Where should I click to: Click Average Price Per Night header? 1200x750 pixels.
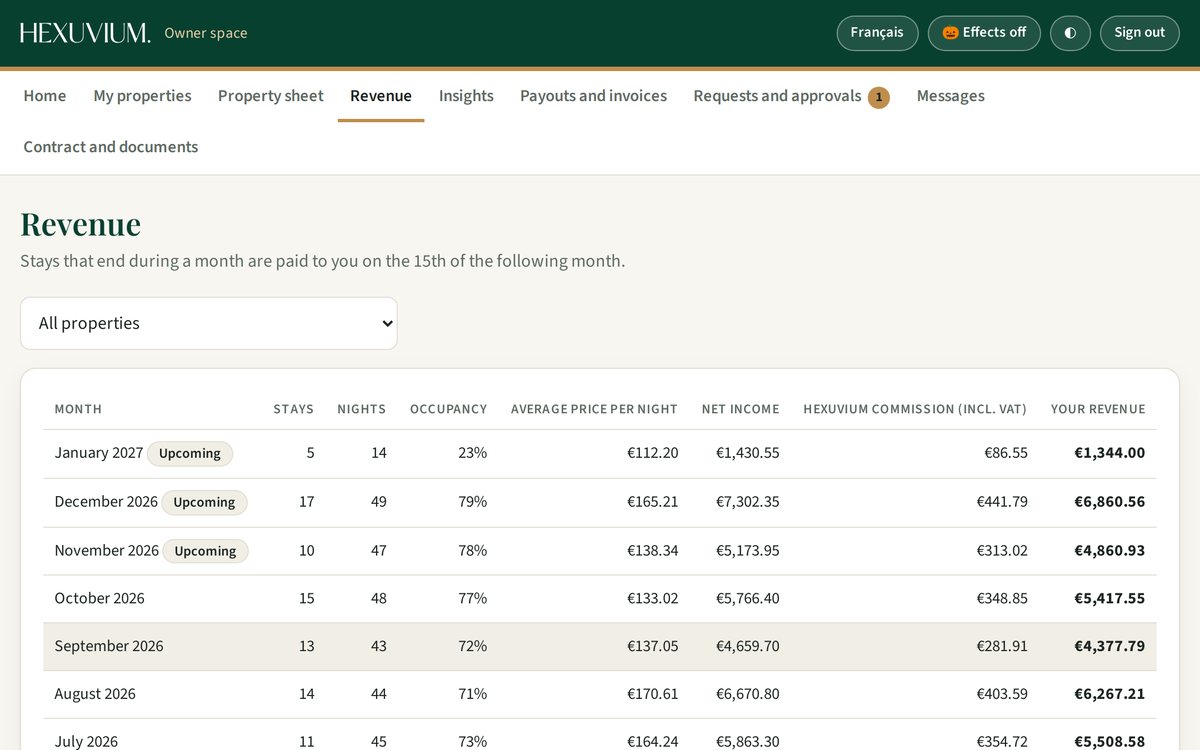click(x=594, y=409)
